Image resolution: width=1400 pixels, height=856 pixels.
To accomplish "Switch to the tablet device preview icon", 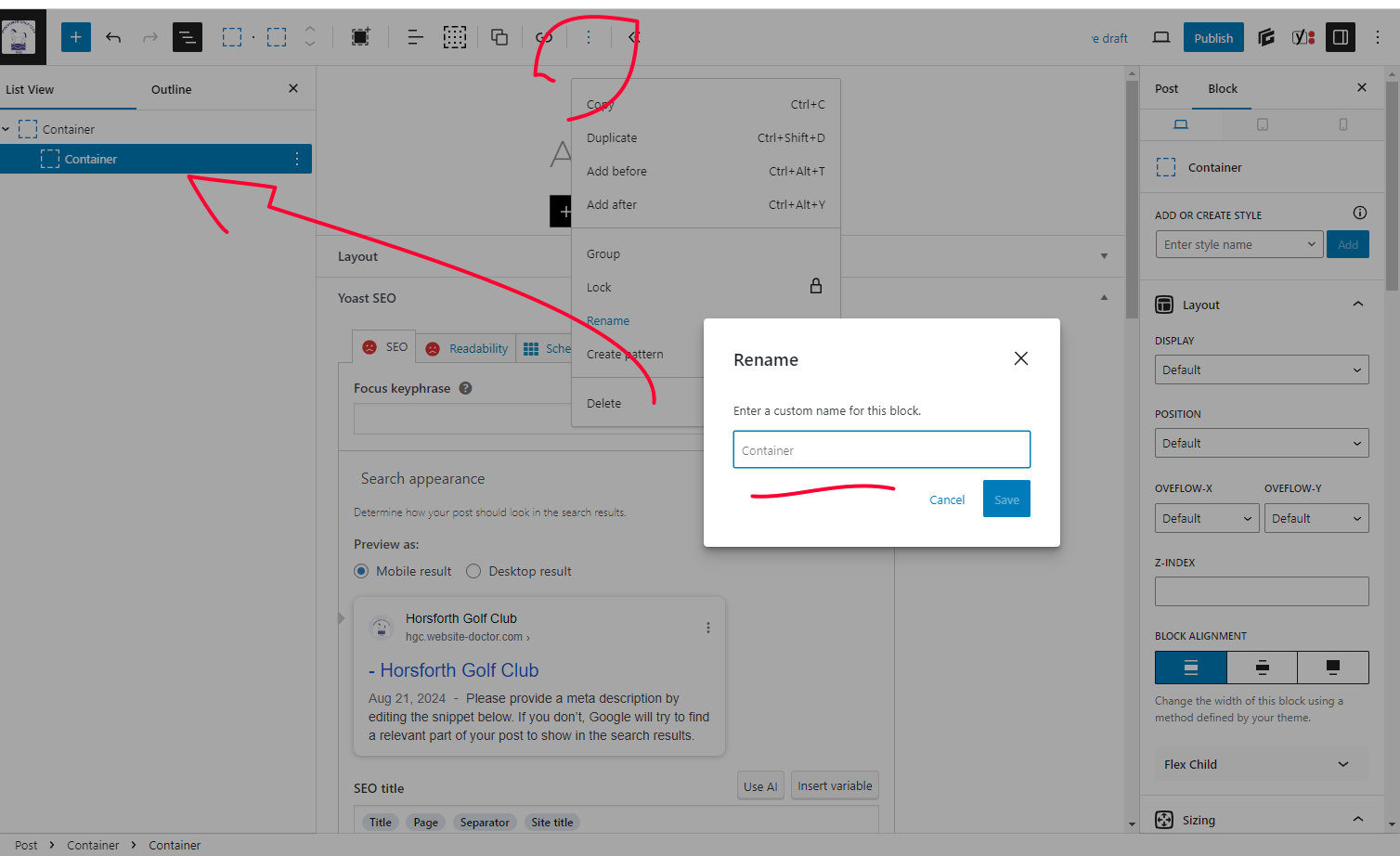I will (1262, 124).
